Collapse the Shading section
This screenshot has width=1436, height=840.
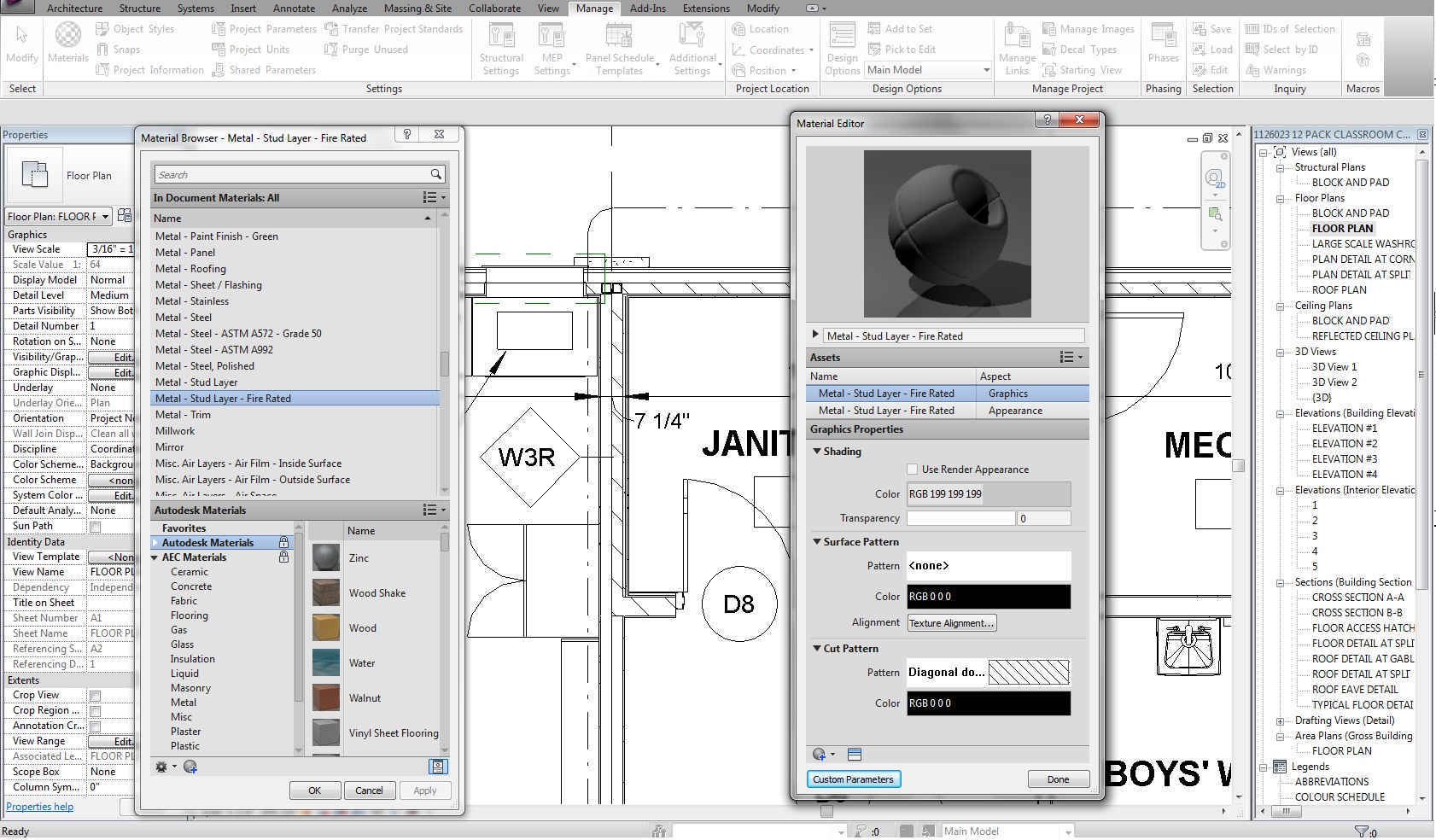click(817, 452)
